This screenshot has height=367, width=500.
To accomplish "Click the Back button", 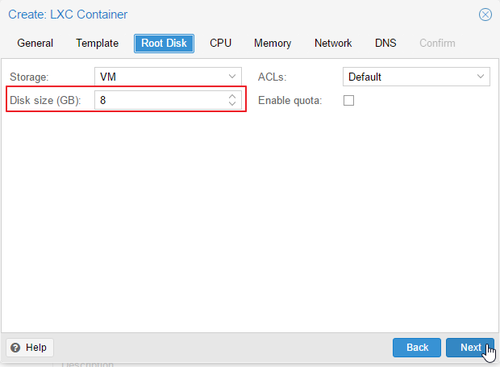I will click(x=417, y=348).
